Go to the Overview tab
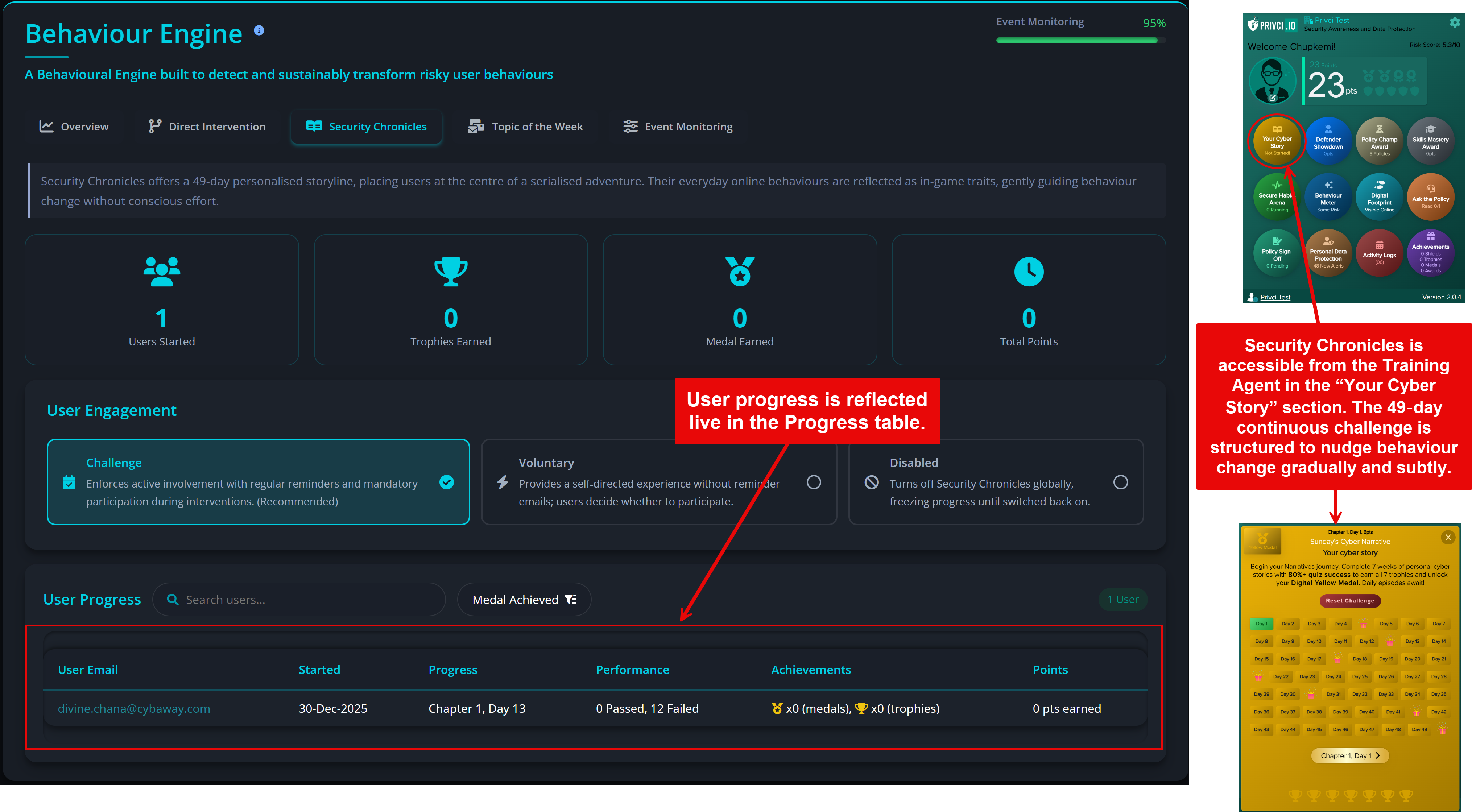The image size is (1472, 812). click(74, 126)
